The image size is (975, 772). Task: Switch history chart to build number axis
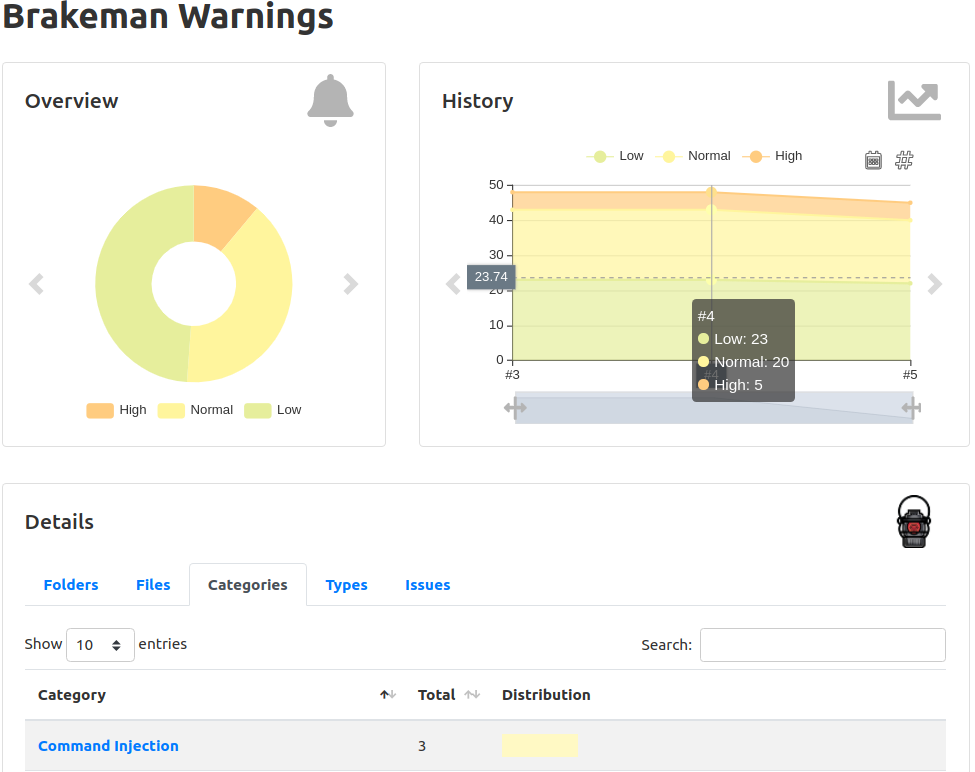coord(904,160)
